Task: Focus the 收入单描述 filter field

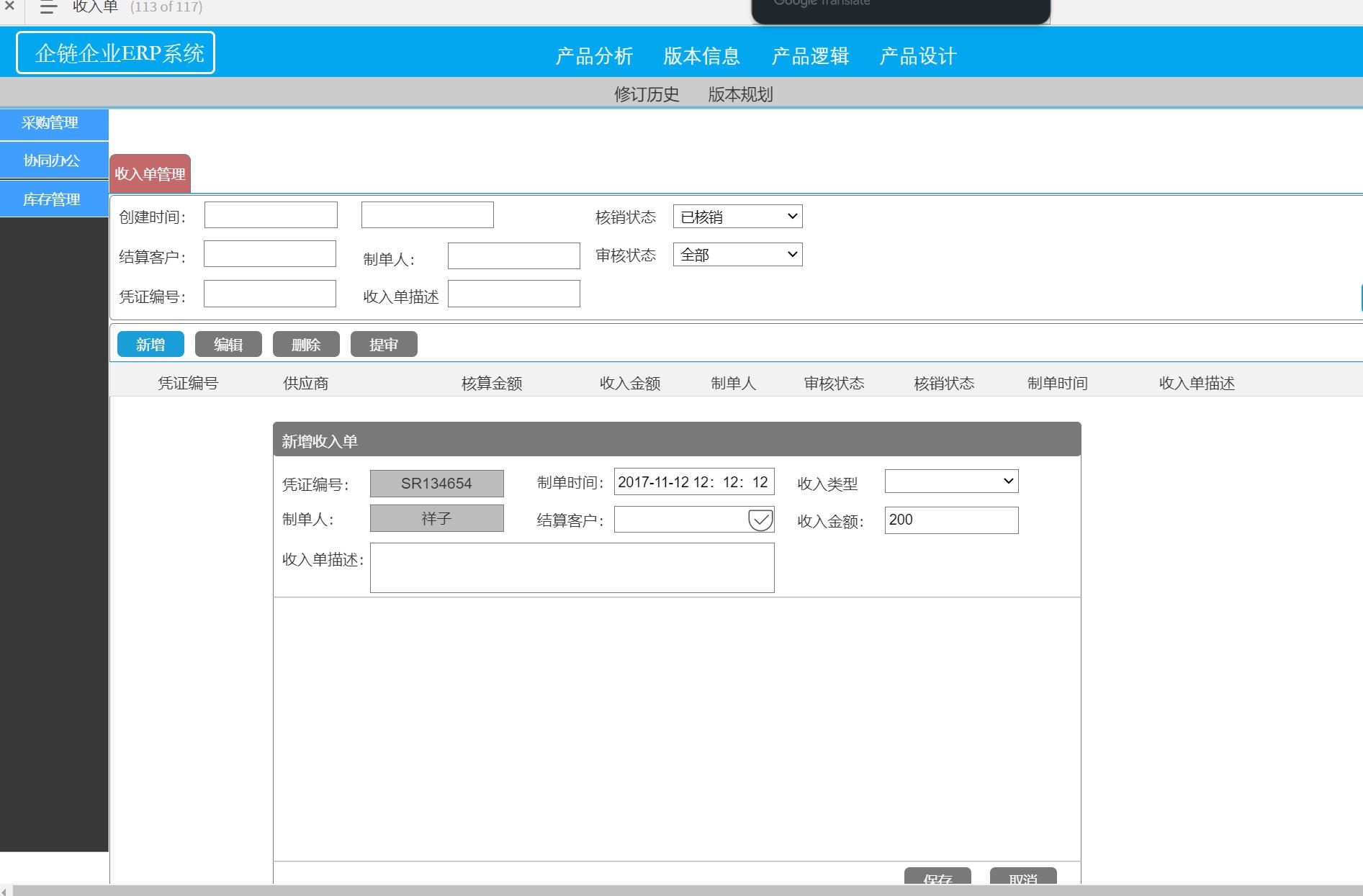Action: (x=514, y=294)
